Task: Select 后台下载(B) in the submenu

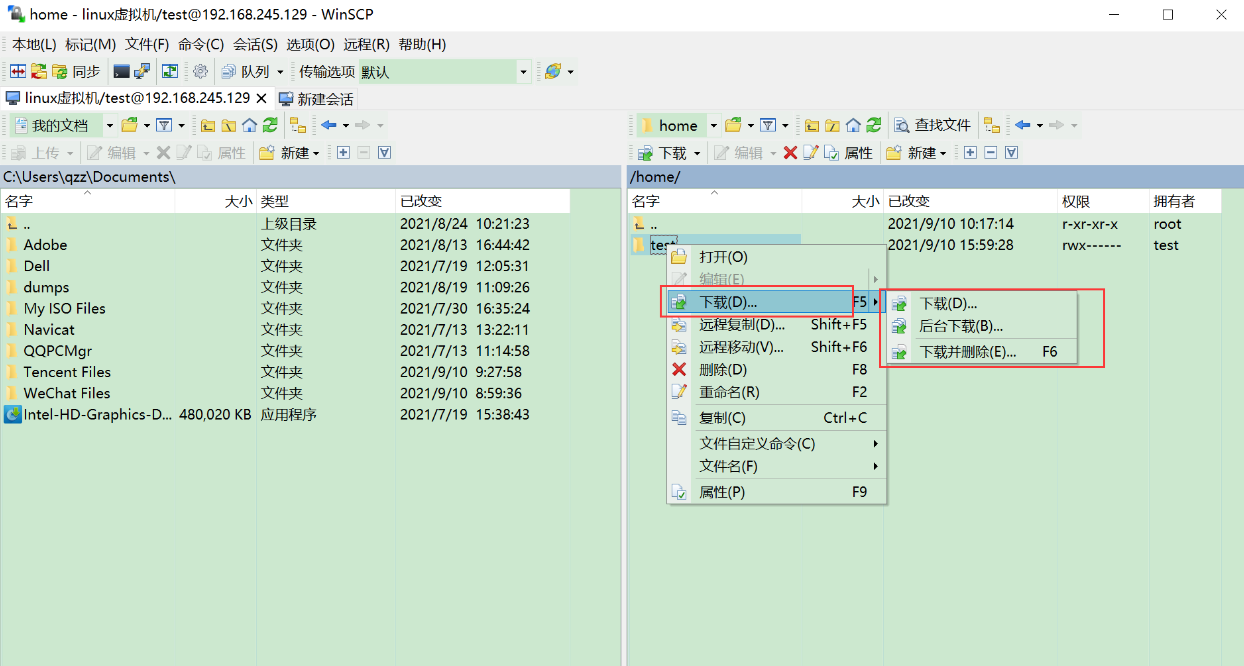Action: click(x=981, y=326)
